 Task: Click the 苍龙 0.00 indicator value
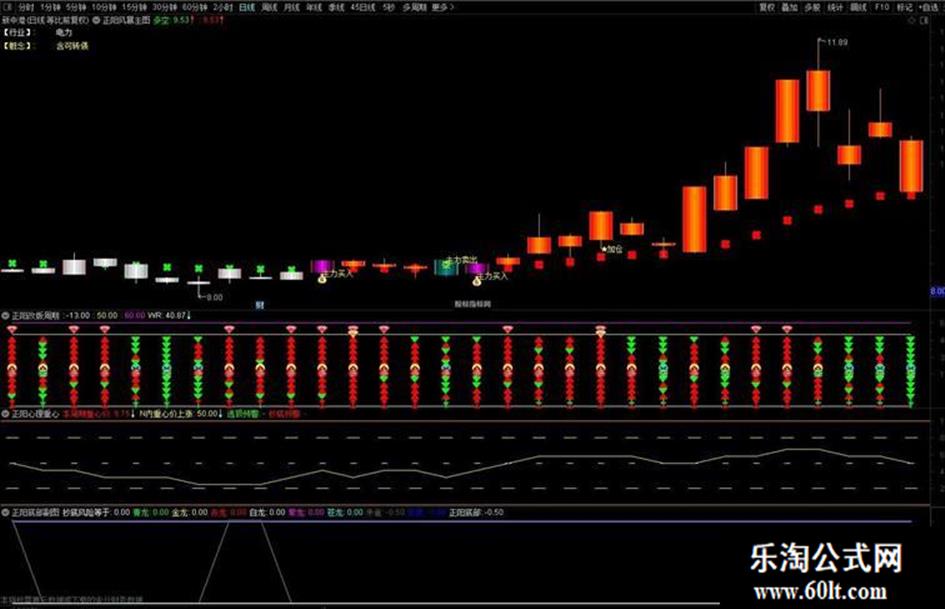pyautogui.click(x=345, y=512)
